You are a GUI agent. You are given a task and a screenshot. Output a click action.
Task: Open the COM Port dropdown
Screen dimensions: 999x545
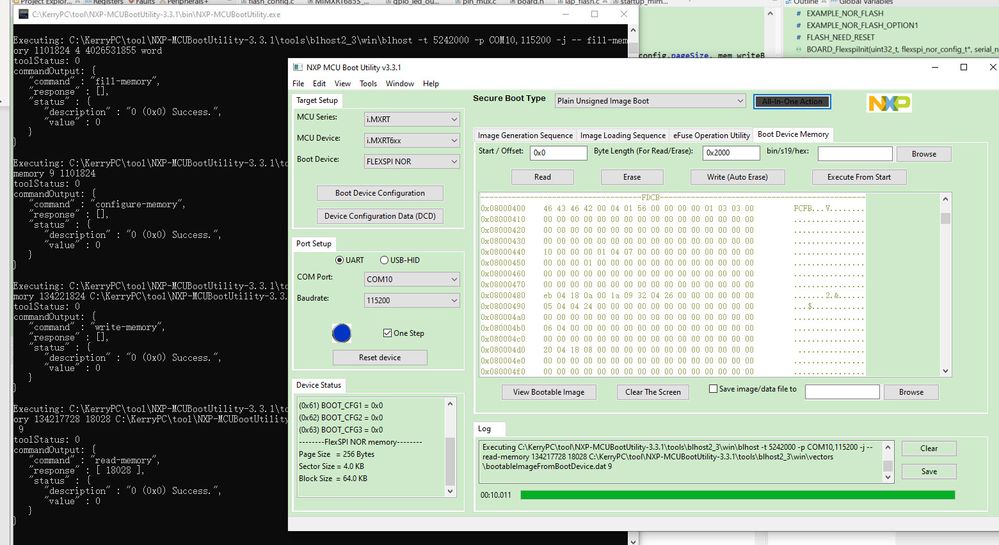point(412,279)
